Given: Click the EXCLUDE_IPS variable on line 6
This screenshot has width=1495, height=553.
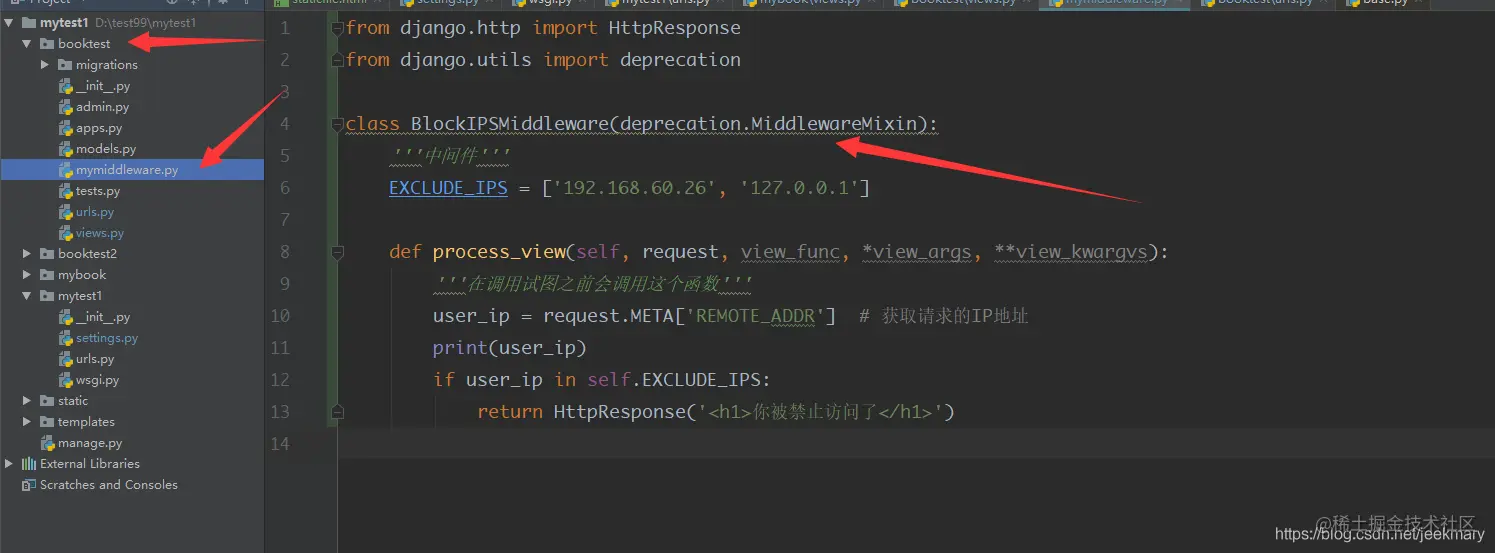Looking at the screenshot, I should coord(448,188).
